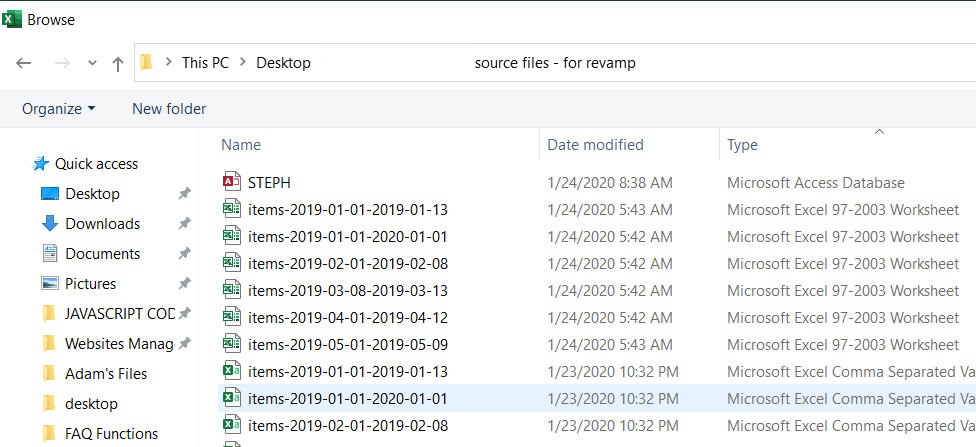
Task: Click the Downloads arrow icon
Action: (50, 224)
